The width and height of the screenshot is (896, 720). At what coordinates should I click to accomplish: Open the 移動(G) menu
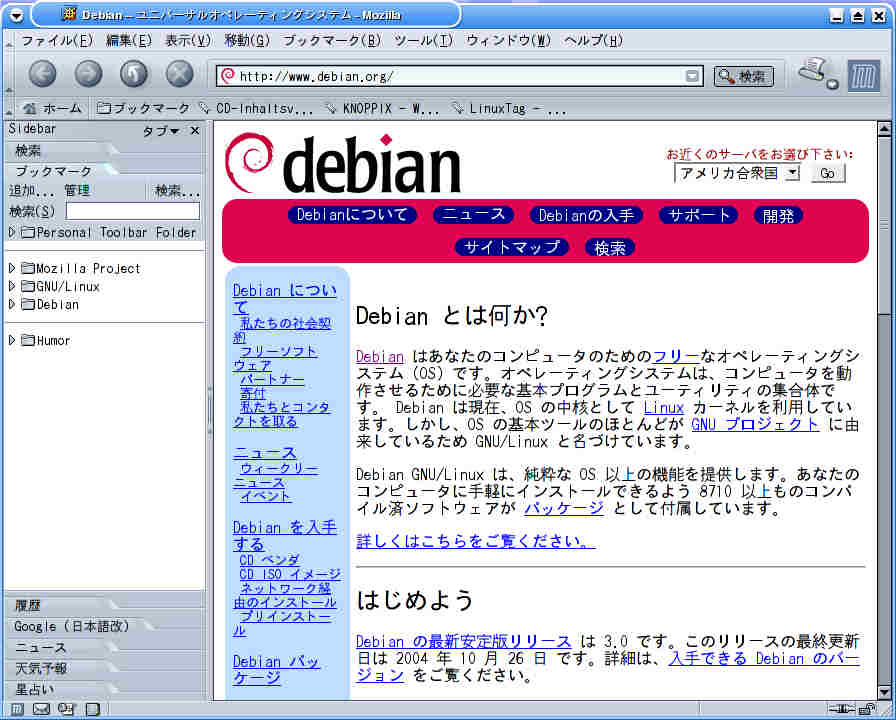247,41
